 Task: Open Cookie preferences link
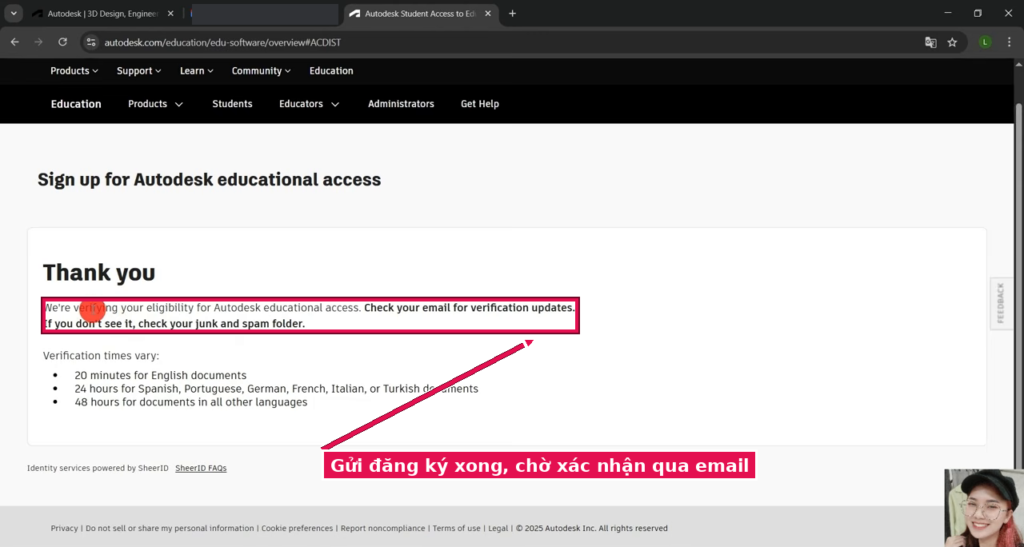click(297, 528)
